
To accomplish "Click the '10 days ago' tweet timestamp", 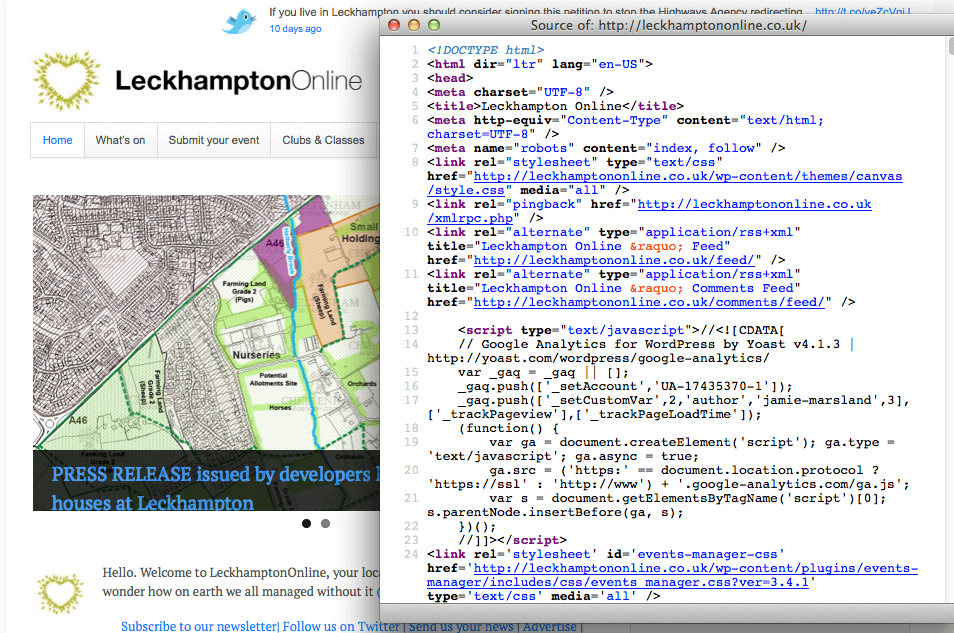I will (x=295, y=29).
